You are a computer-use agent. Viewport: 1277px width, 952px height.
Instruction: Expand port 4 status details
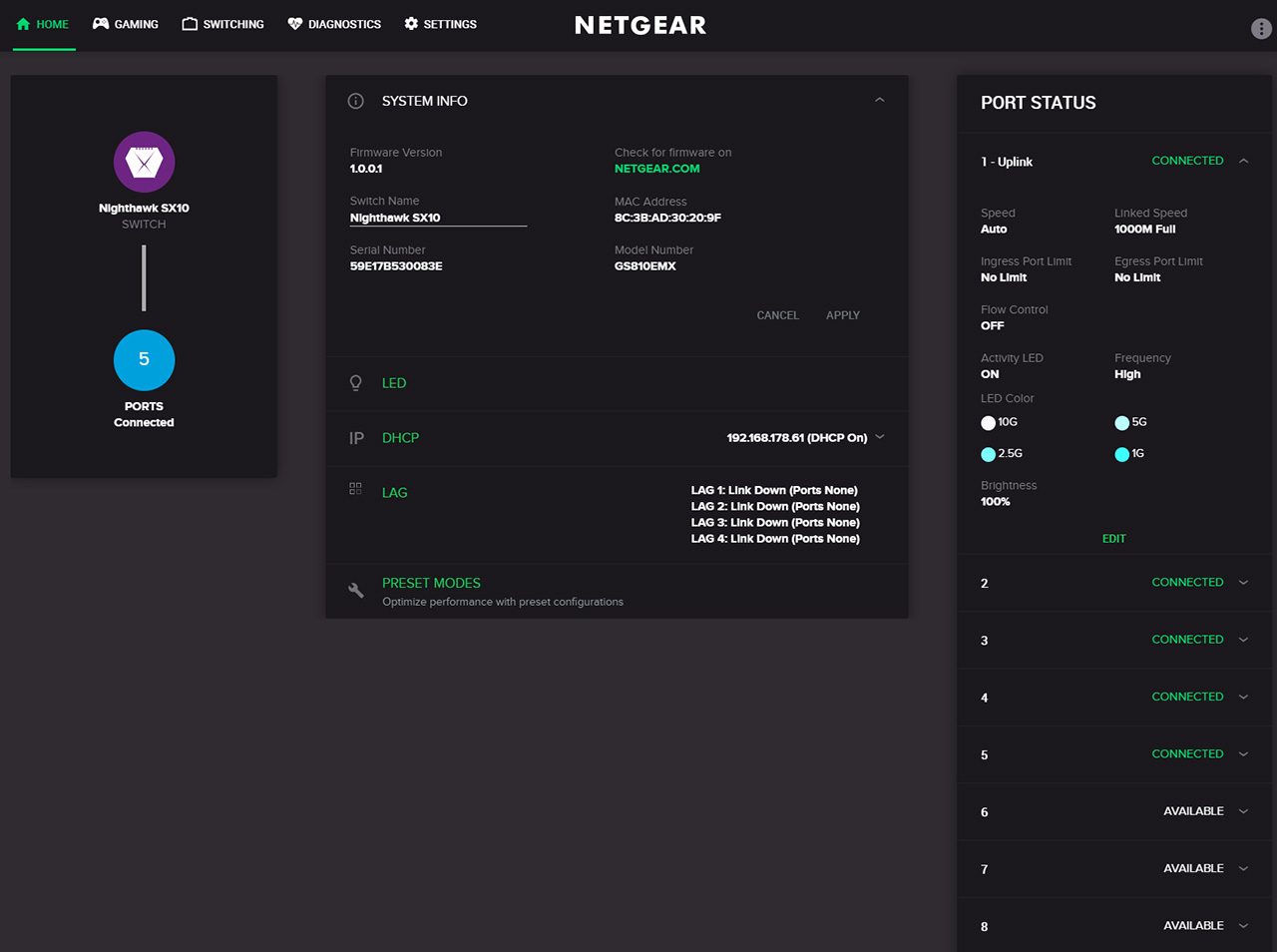click(1243, 697)
